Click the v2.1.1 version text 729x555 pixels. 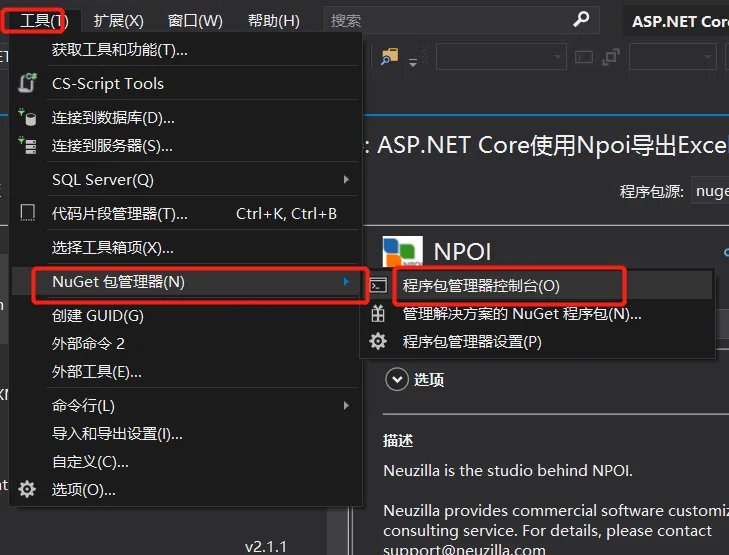(x=265, y=546)
